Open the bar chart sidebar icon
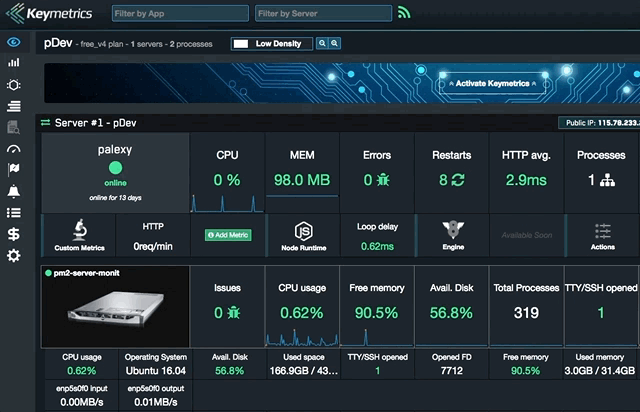This screenshot has height=412, width=640. pyautogui.click(x=13, y=62)
